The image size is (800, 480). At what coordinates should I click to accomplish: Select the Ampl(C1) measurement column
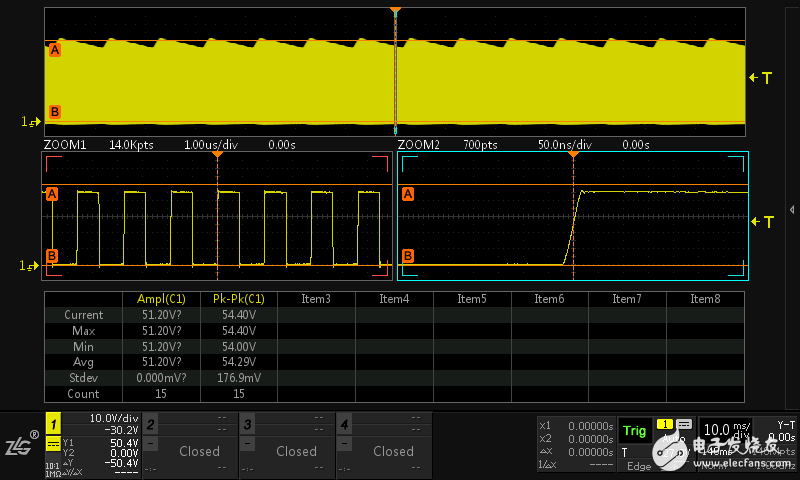159,299
